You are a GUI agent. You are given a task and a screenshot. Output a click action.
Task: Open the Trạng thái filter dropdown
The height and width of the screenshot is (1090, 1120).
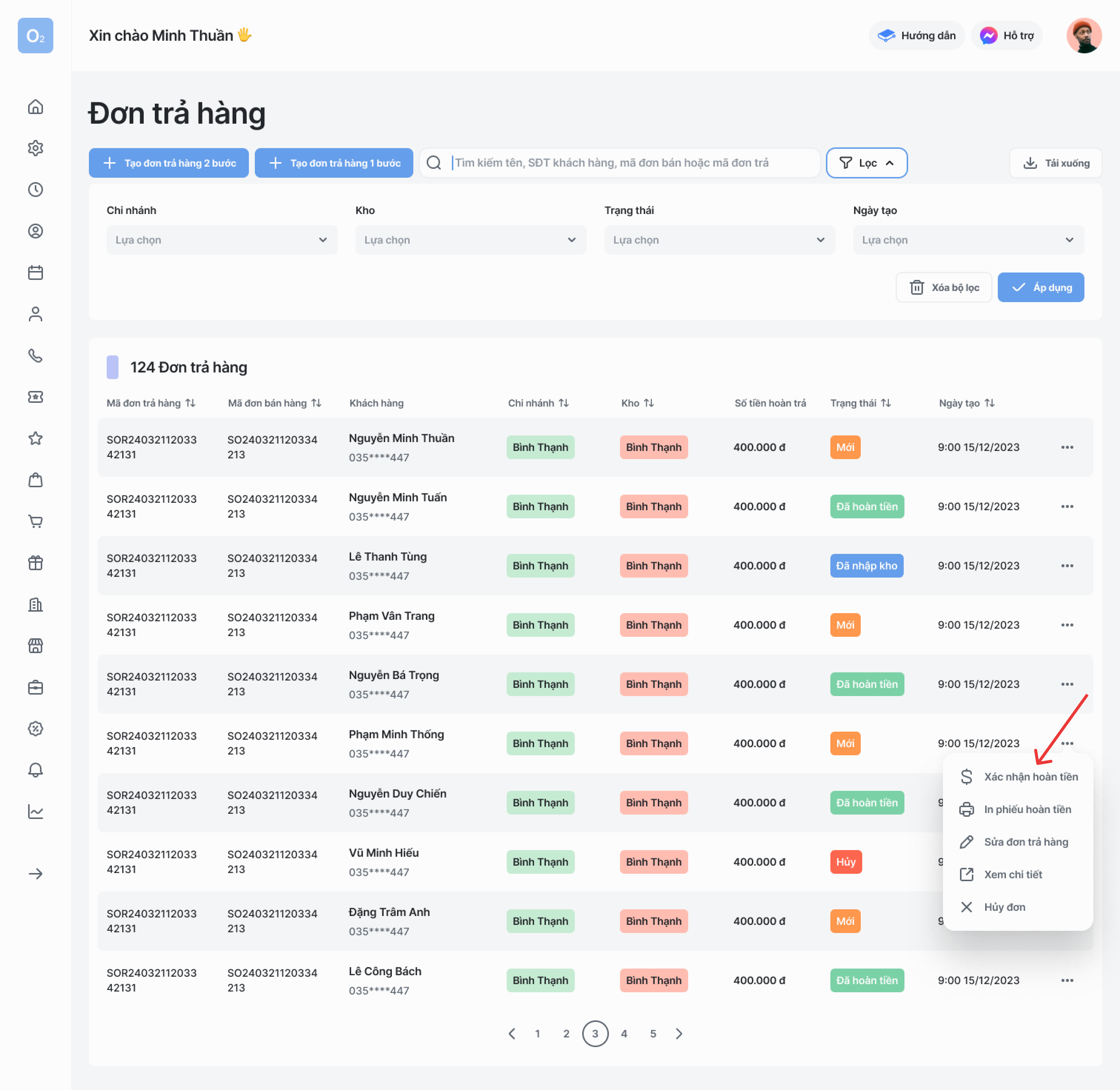pos(719,240)
